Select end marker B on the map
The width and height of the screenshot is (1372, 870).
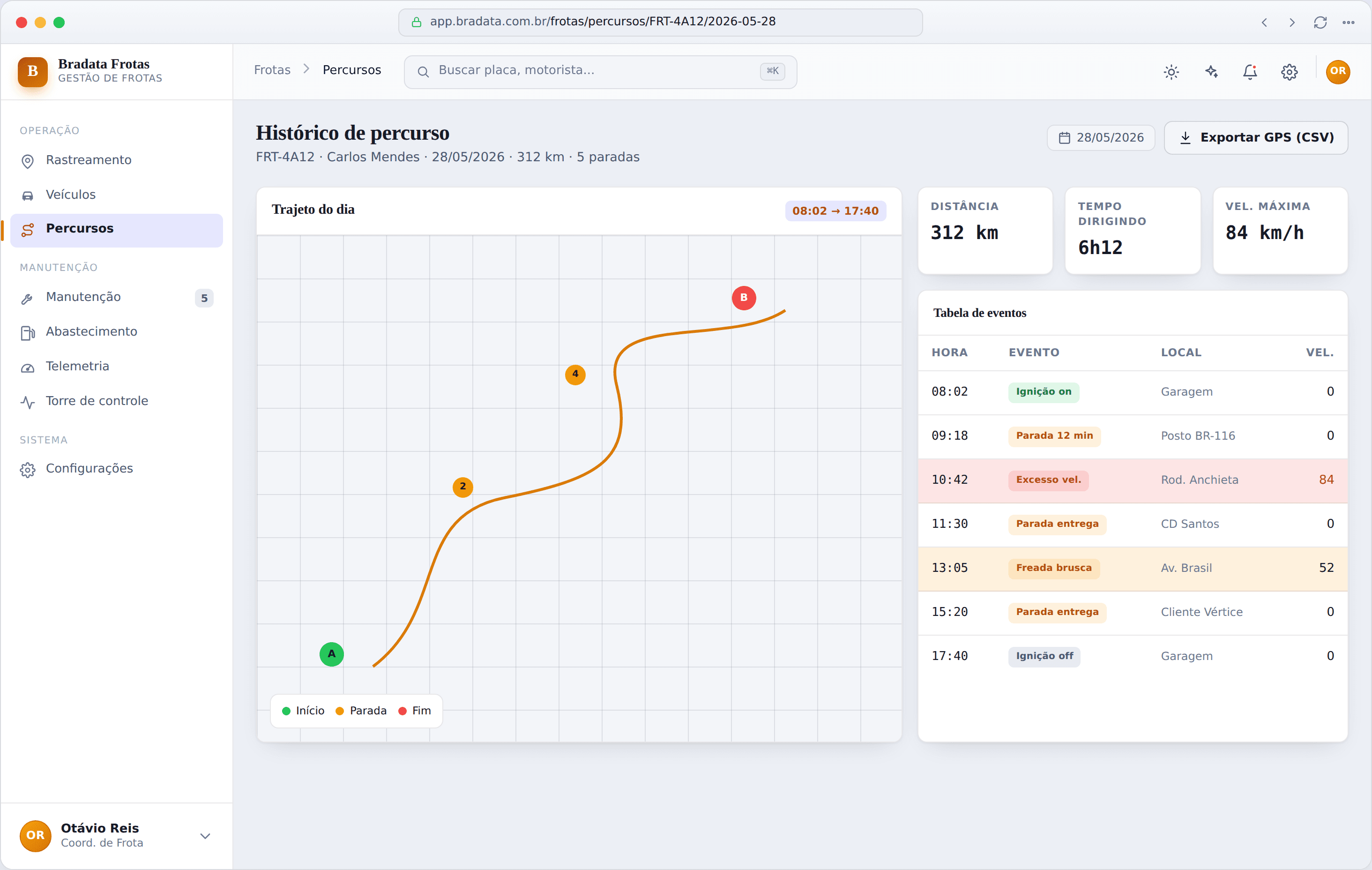pyautogui.click(x=744, y=298)
